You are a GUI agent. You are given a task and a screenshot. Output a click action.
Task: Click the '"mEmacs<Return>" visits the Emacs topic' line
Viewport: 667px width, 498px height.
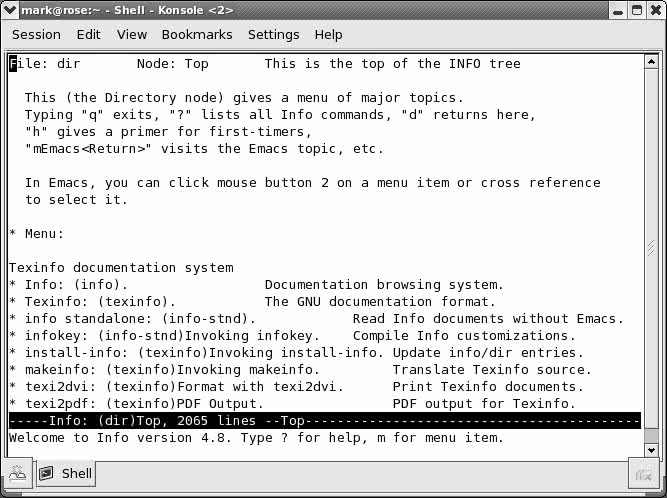(204, 148)
